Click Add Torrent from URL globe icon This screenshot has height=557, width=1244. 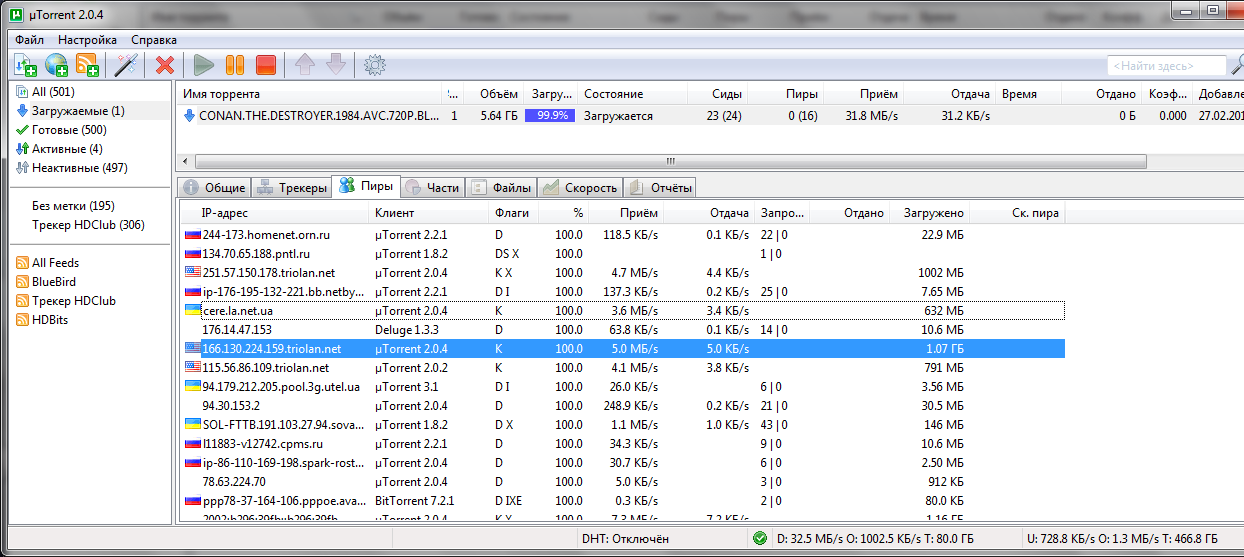click(x=57, y=65)
